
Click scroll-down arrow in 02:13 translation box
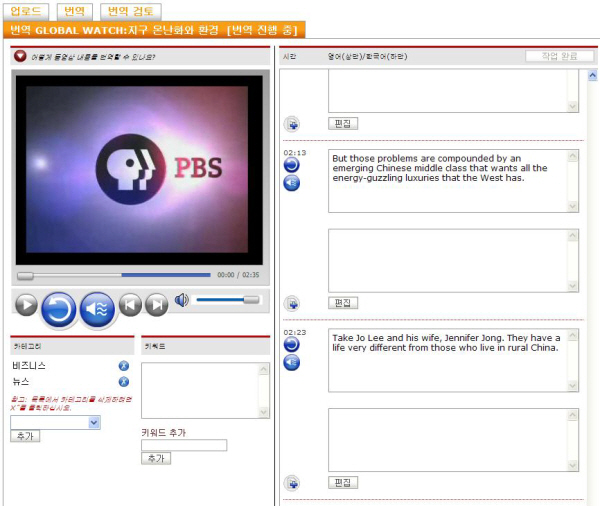tap(573, 286)
